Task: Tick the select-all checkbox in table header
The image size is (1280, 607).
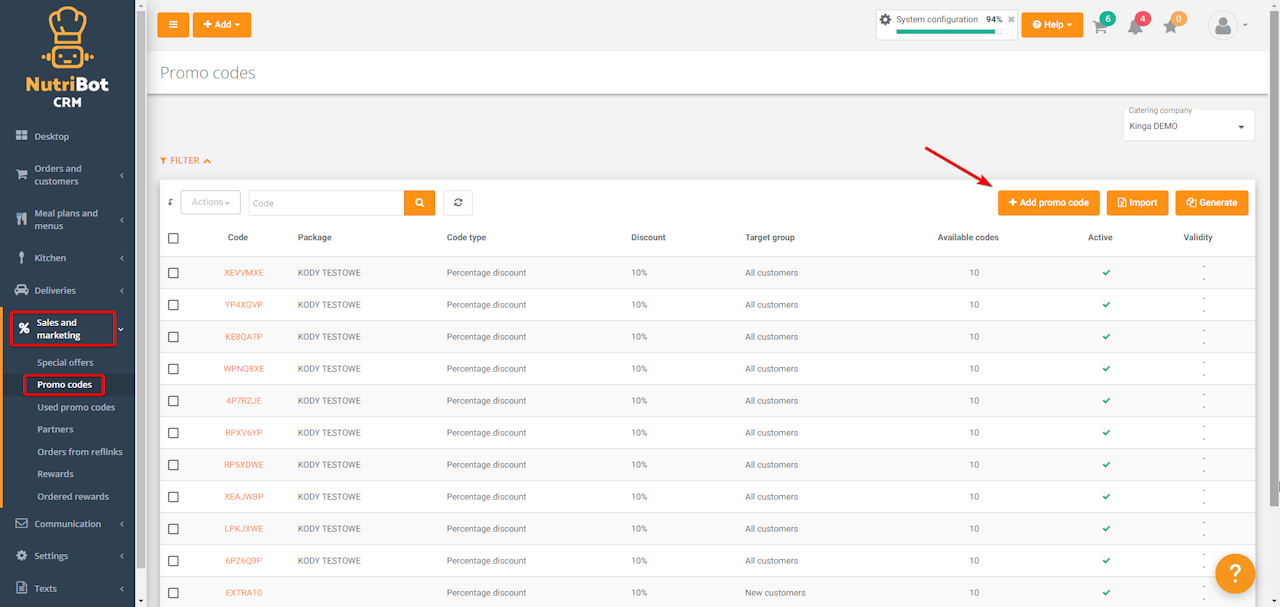Action: click(x=174, y=238)
